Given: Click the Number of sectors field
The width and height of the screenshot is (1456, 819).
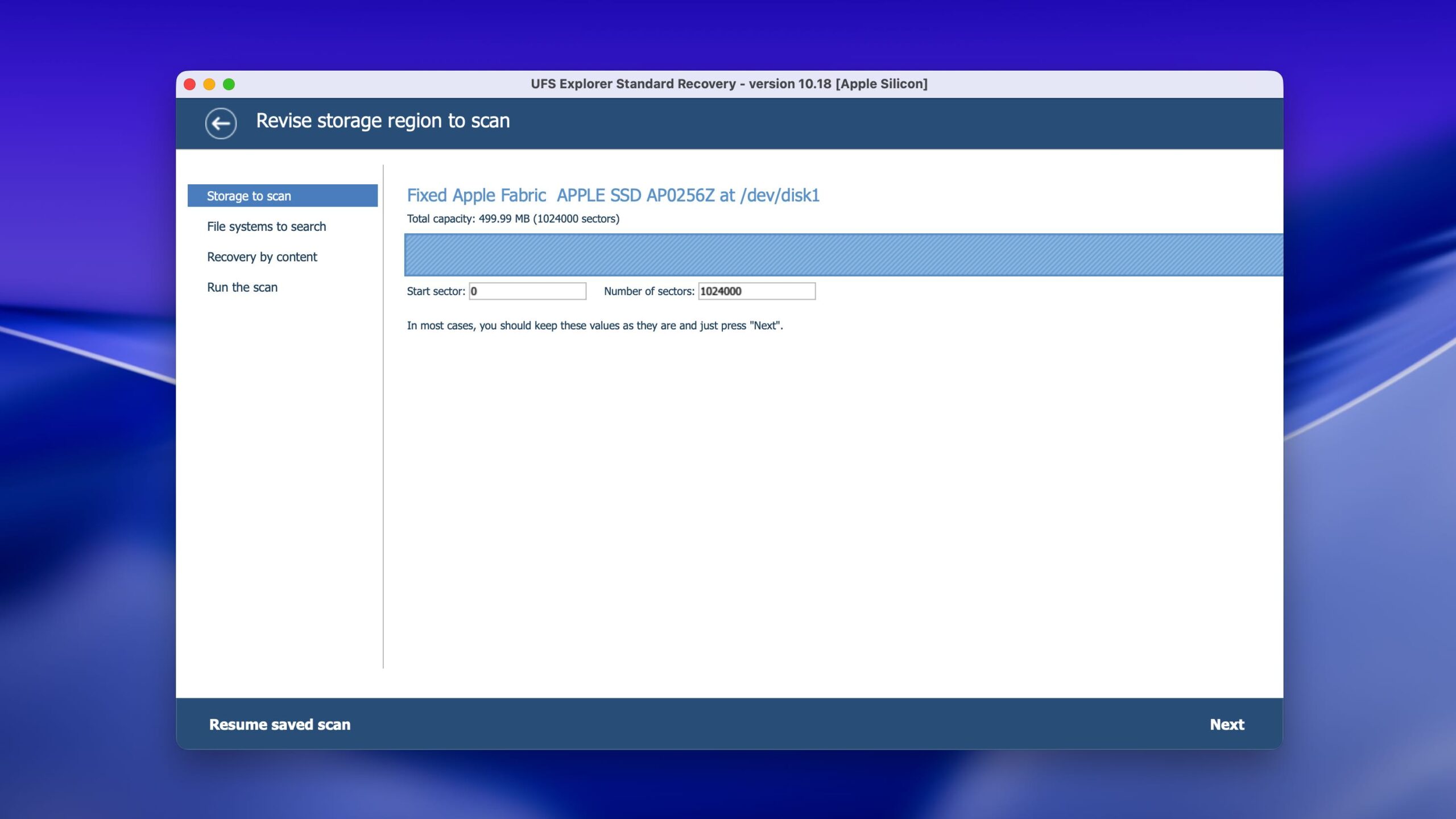Looking at the screenshot, I should click(756, 291).
